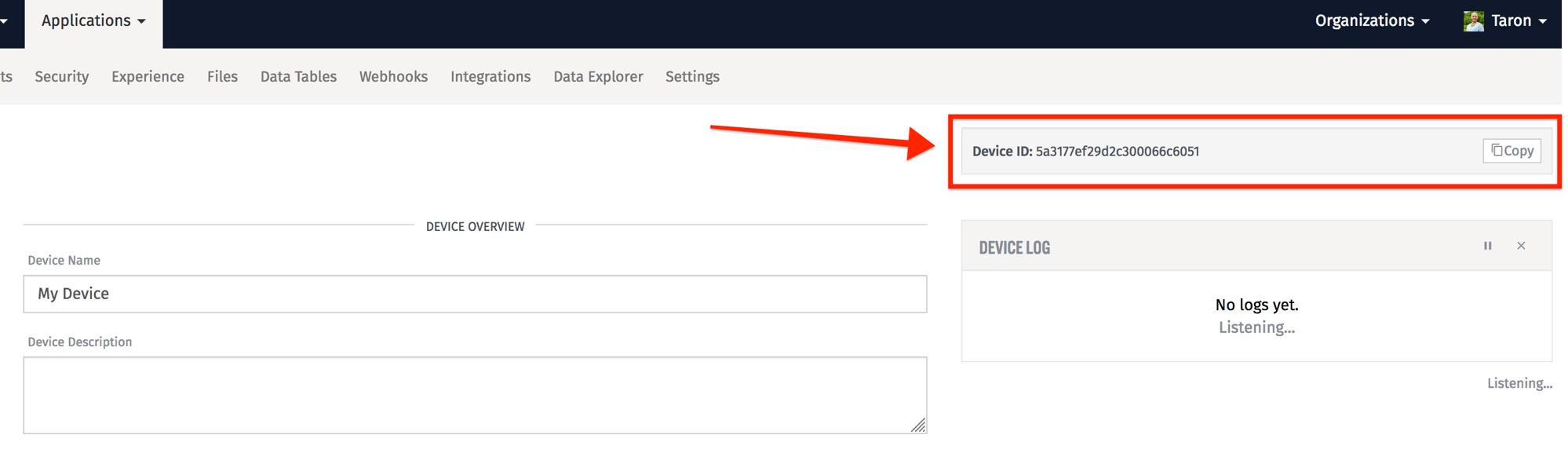Open the Applications dropdown menu
The height and width of the screenshot is (464, 1568).
(x=93, y=21)
